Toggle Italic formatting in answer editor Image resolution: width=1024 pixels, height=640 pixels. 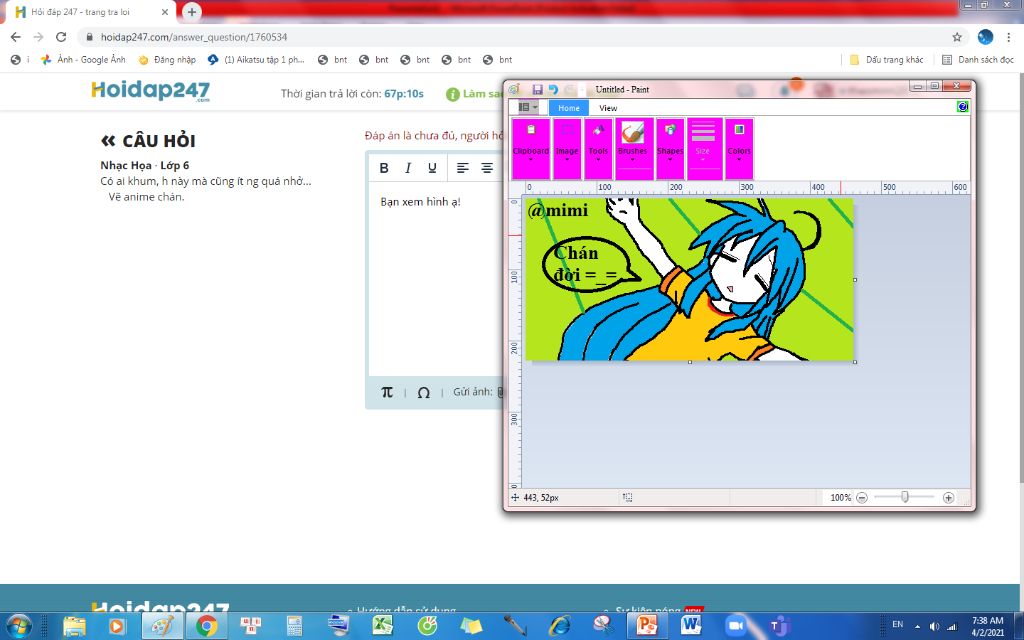coord(408,168)
